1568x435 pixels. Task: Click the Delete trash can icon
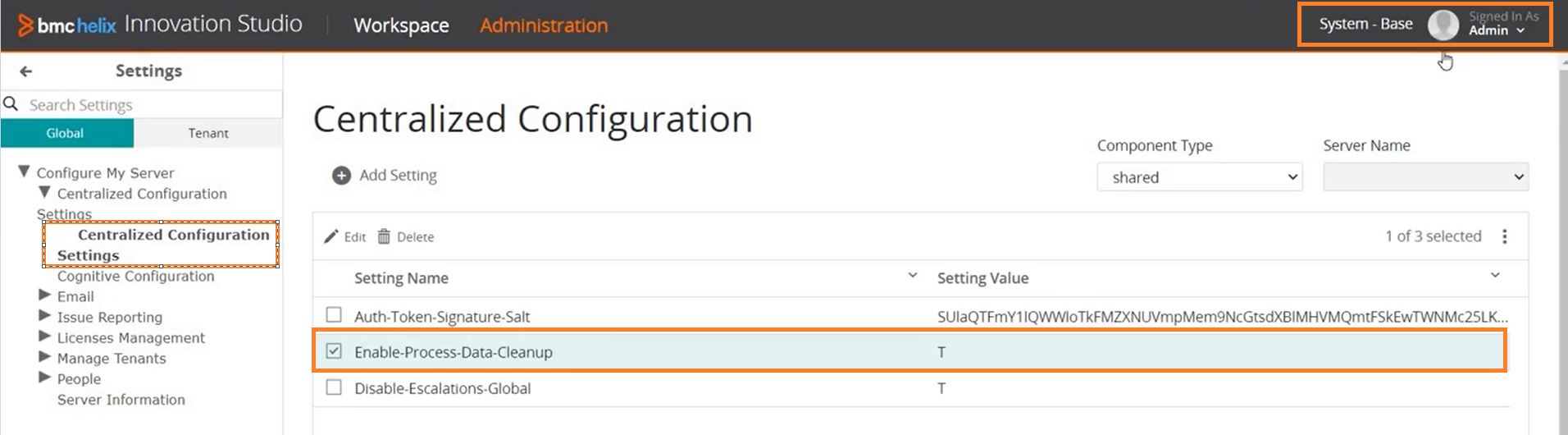coord(384,236)
